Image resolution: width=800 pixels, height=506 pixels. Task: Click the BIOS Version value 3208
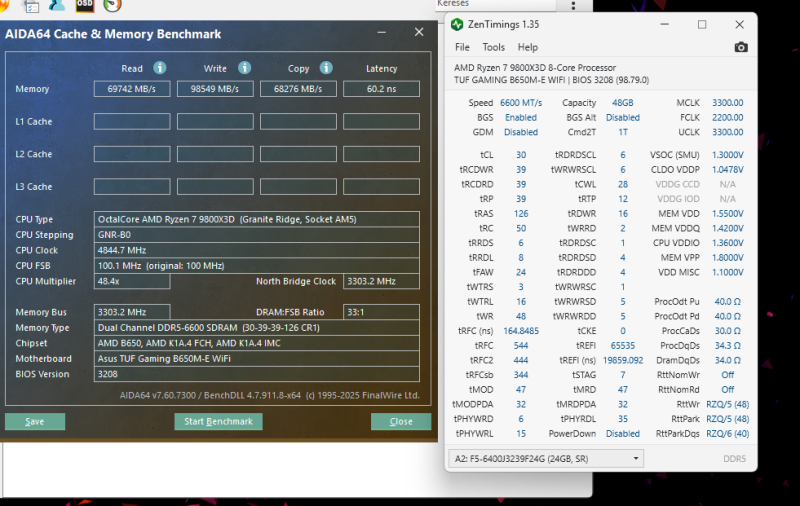pyautogui.click(x=257, y=374)
